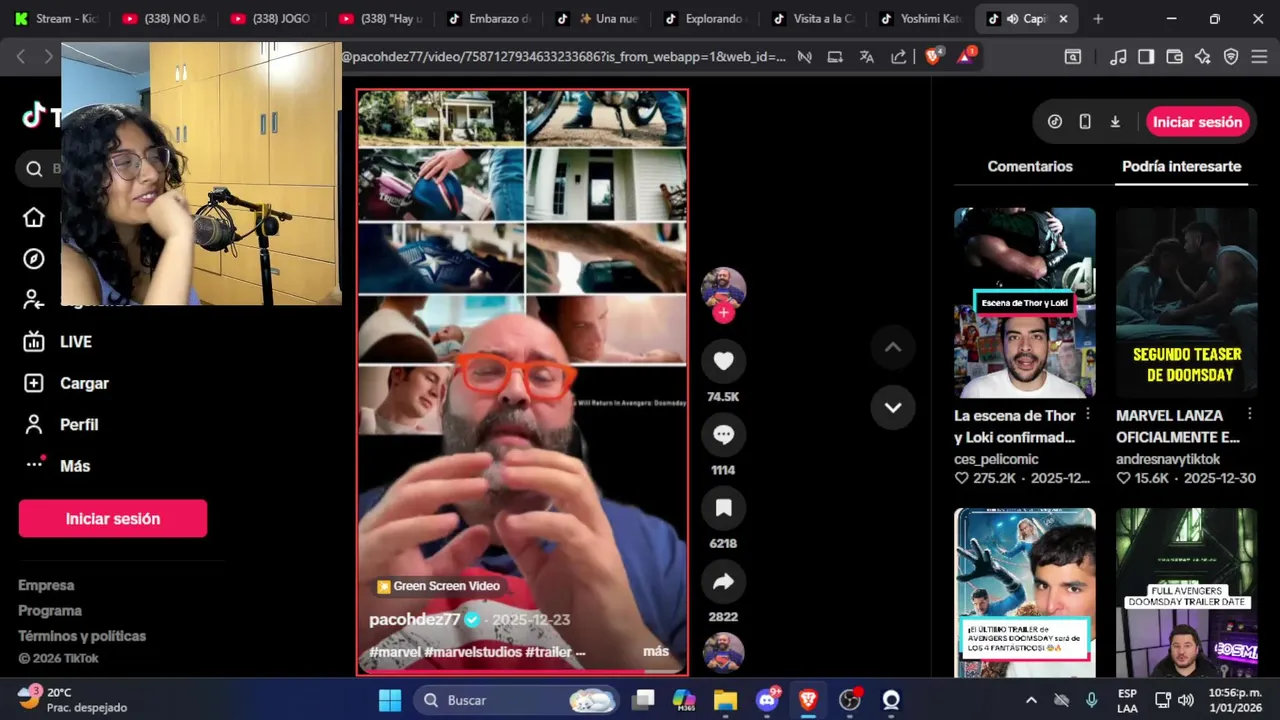Open Brave main hamburger menu

1259,57
